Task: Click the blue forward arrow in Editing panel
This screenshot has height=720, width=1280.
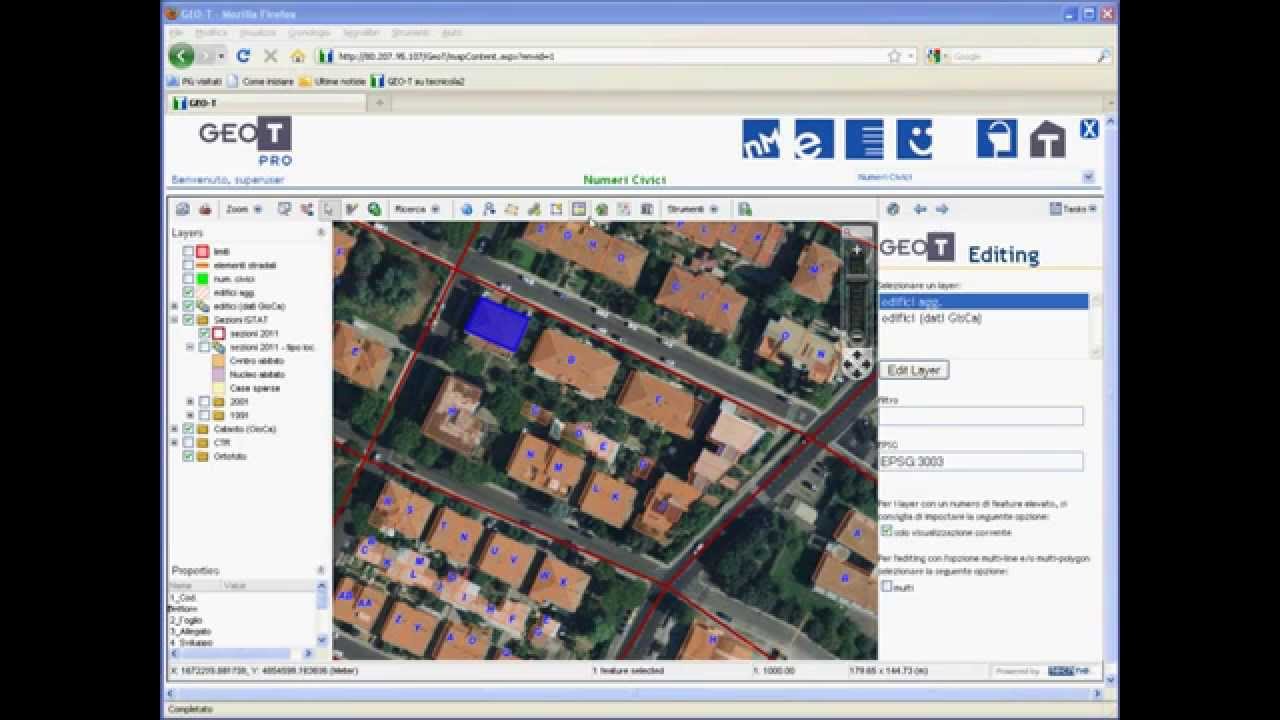Action: point(942,209)
